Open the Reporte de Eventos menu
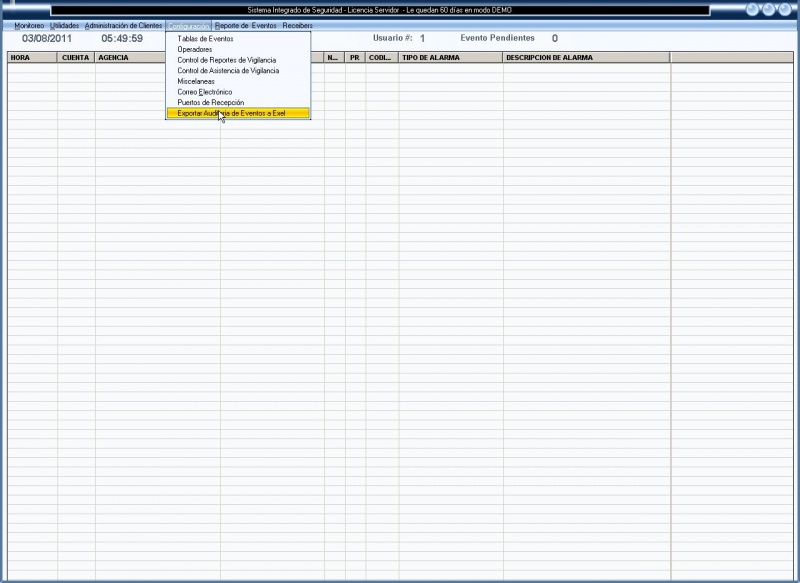The width and height of the screenshot is (800, 583). [x=246, y=25]
